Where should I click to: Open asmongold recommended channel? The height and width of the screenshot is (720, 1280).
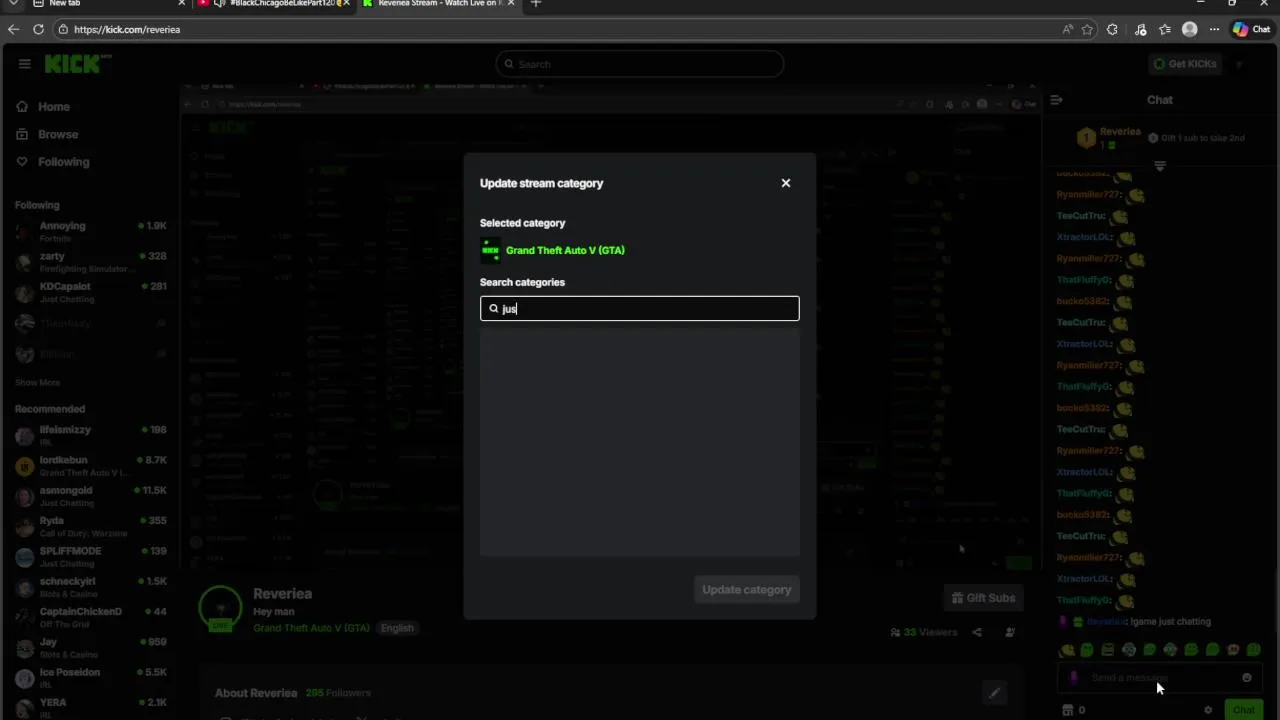[x=90, y=496]
